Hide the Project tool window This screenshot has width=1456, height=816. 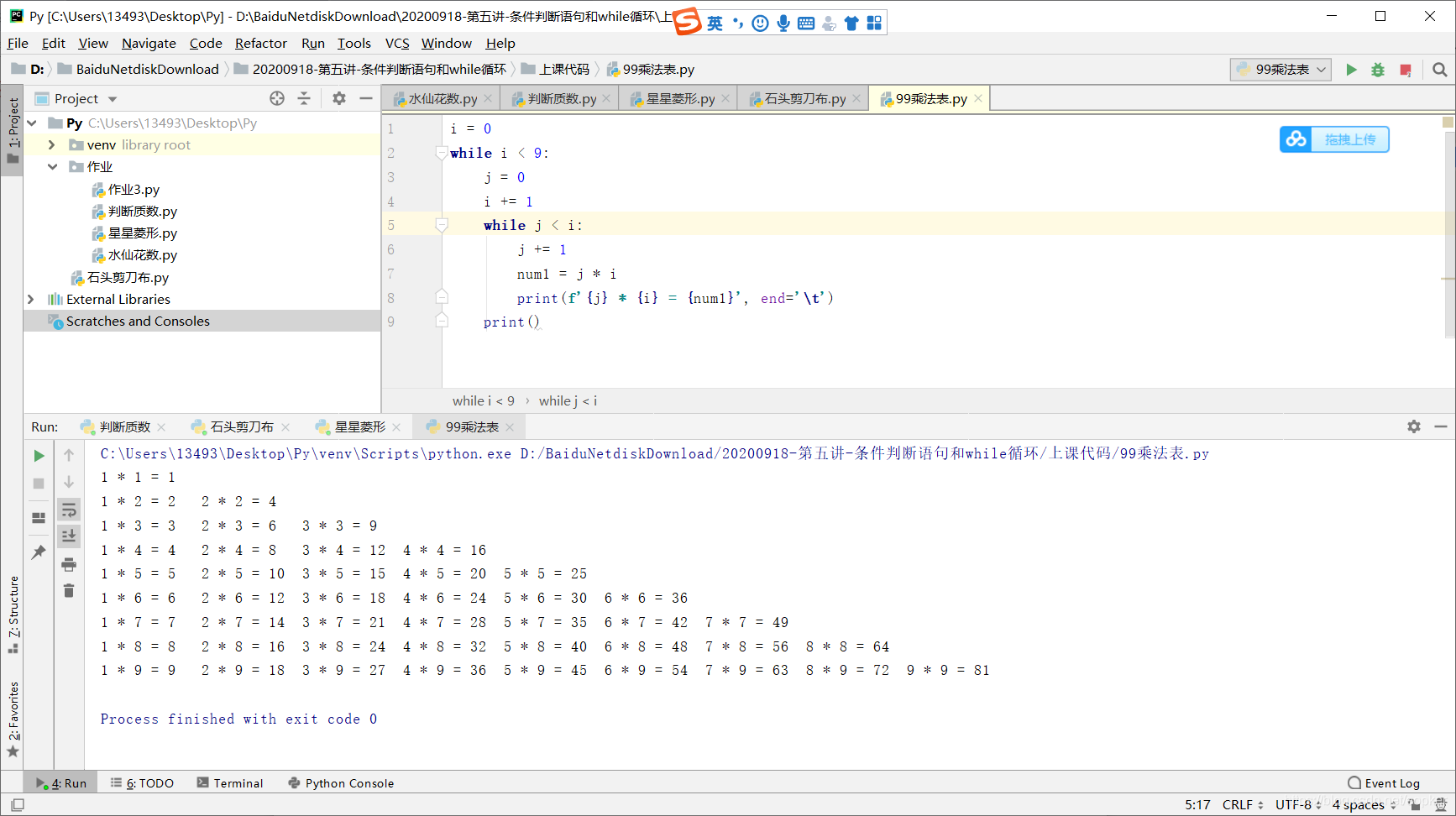point(366,98)
